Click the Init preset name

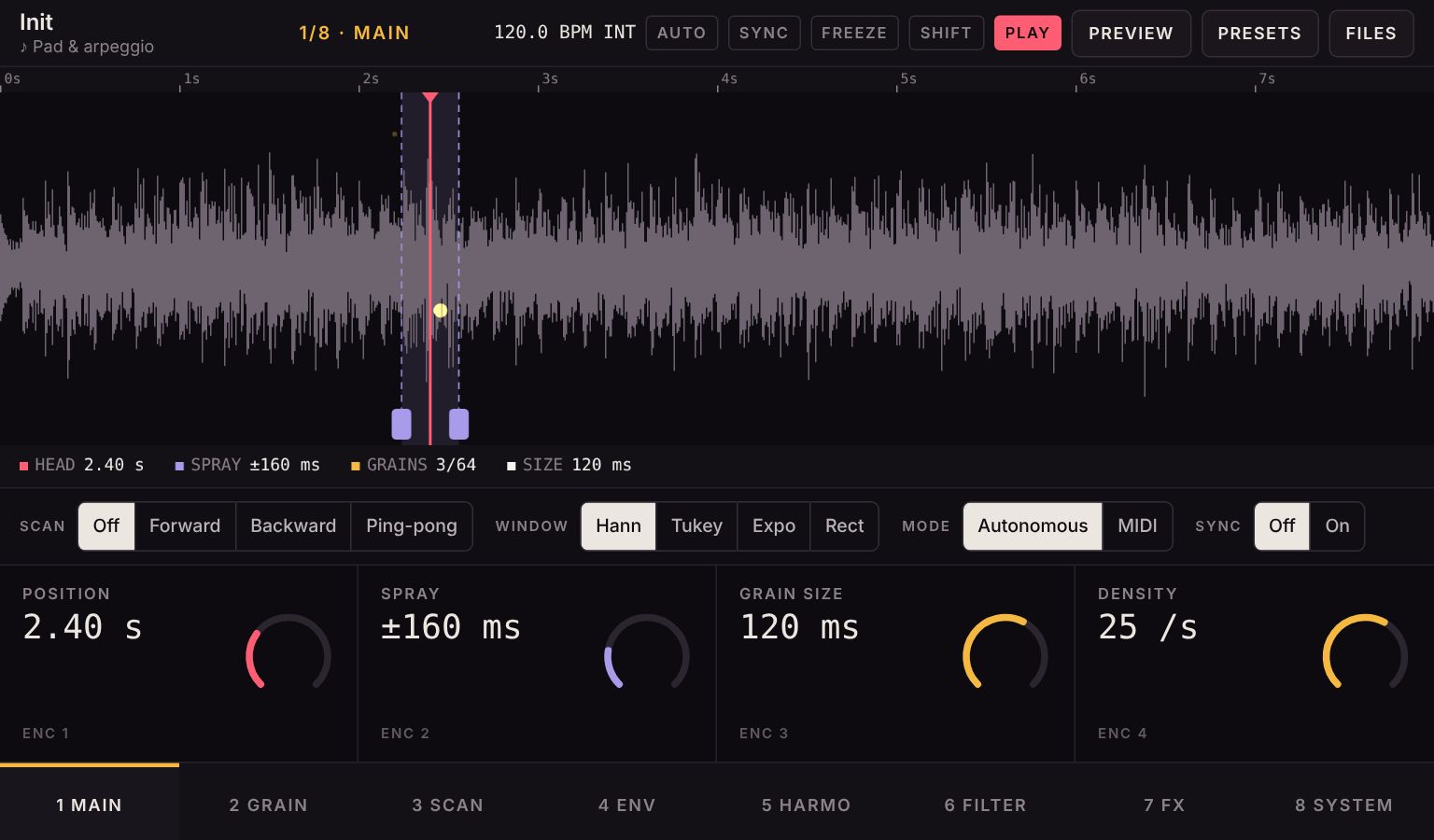pyautogui.click(x=36, y=22)
